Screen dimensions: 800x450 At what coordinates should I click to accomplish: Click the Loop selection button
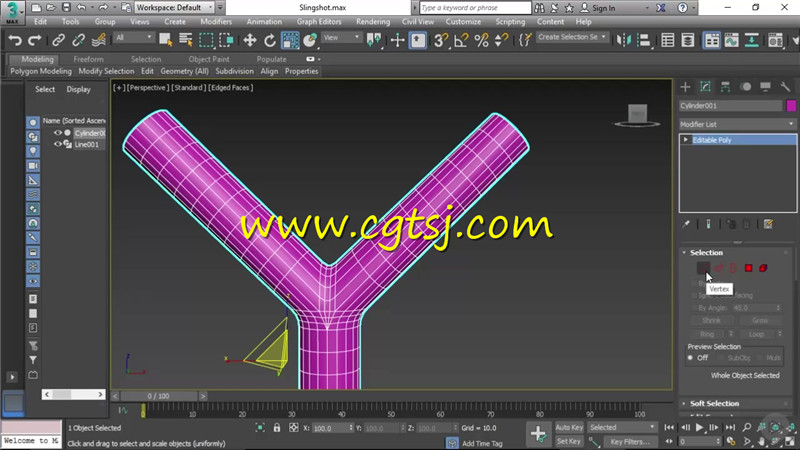coord(757,334)
